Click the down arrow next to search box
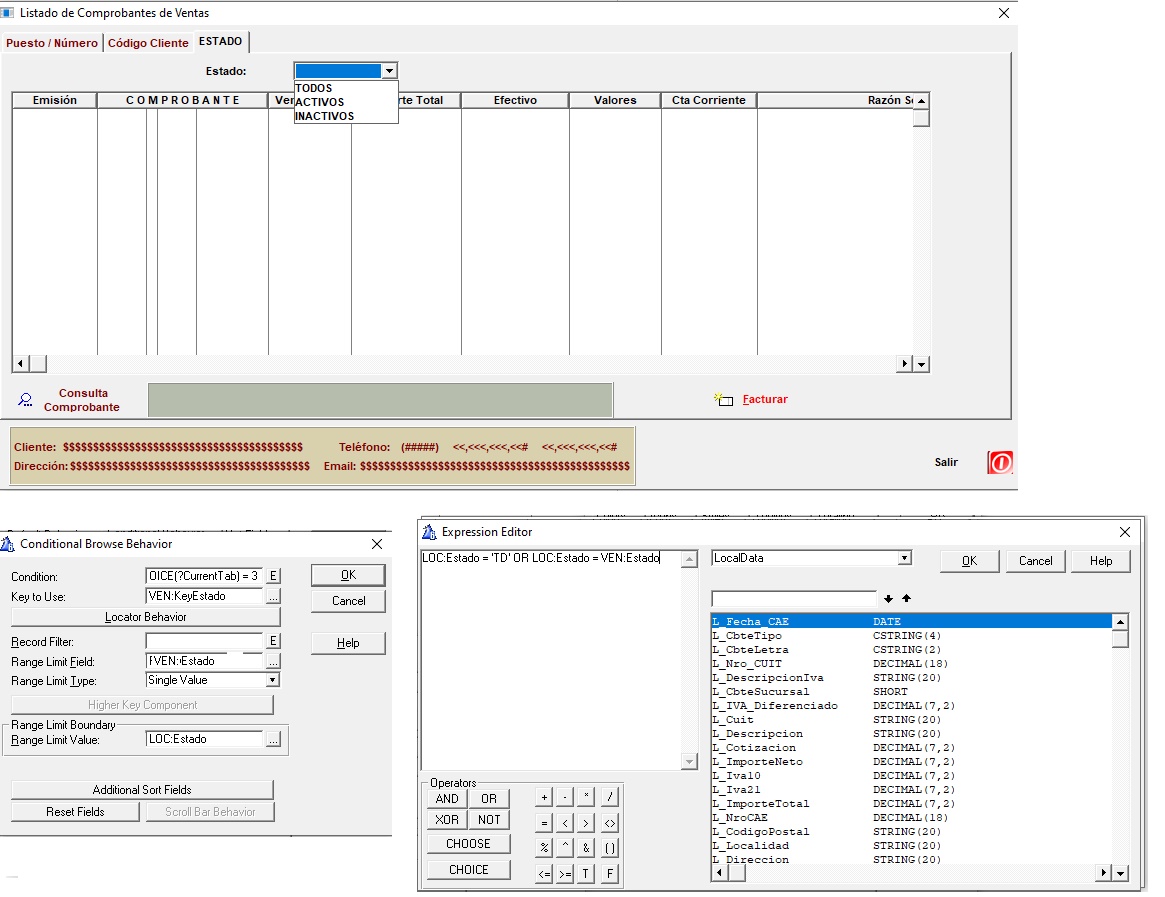The width and height of the screenshot is (1165, 897). point(889,599)
